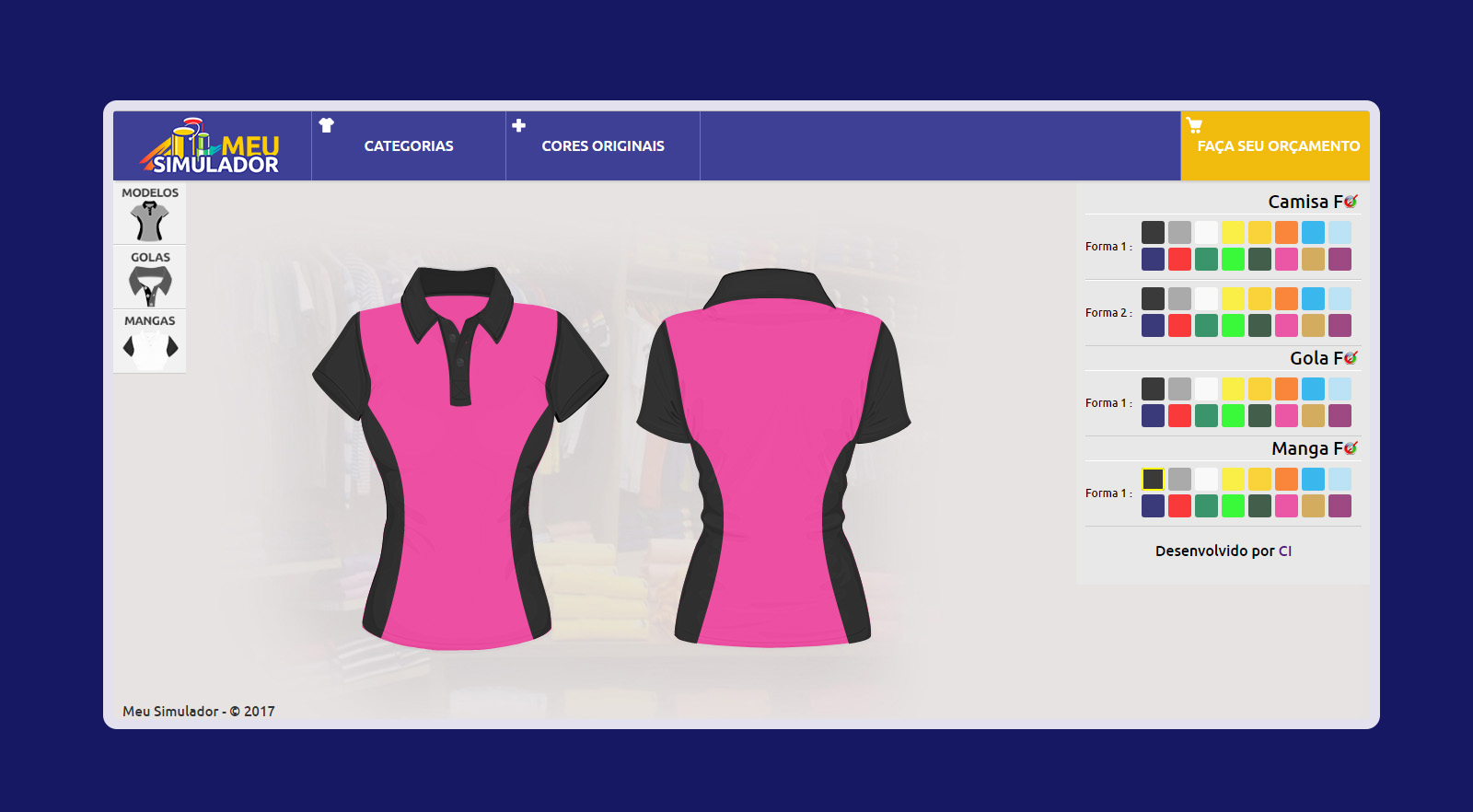Follow the CI developer link
Screen dimensions: 1473x812
coord(1285,551)
